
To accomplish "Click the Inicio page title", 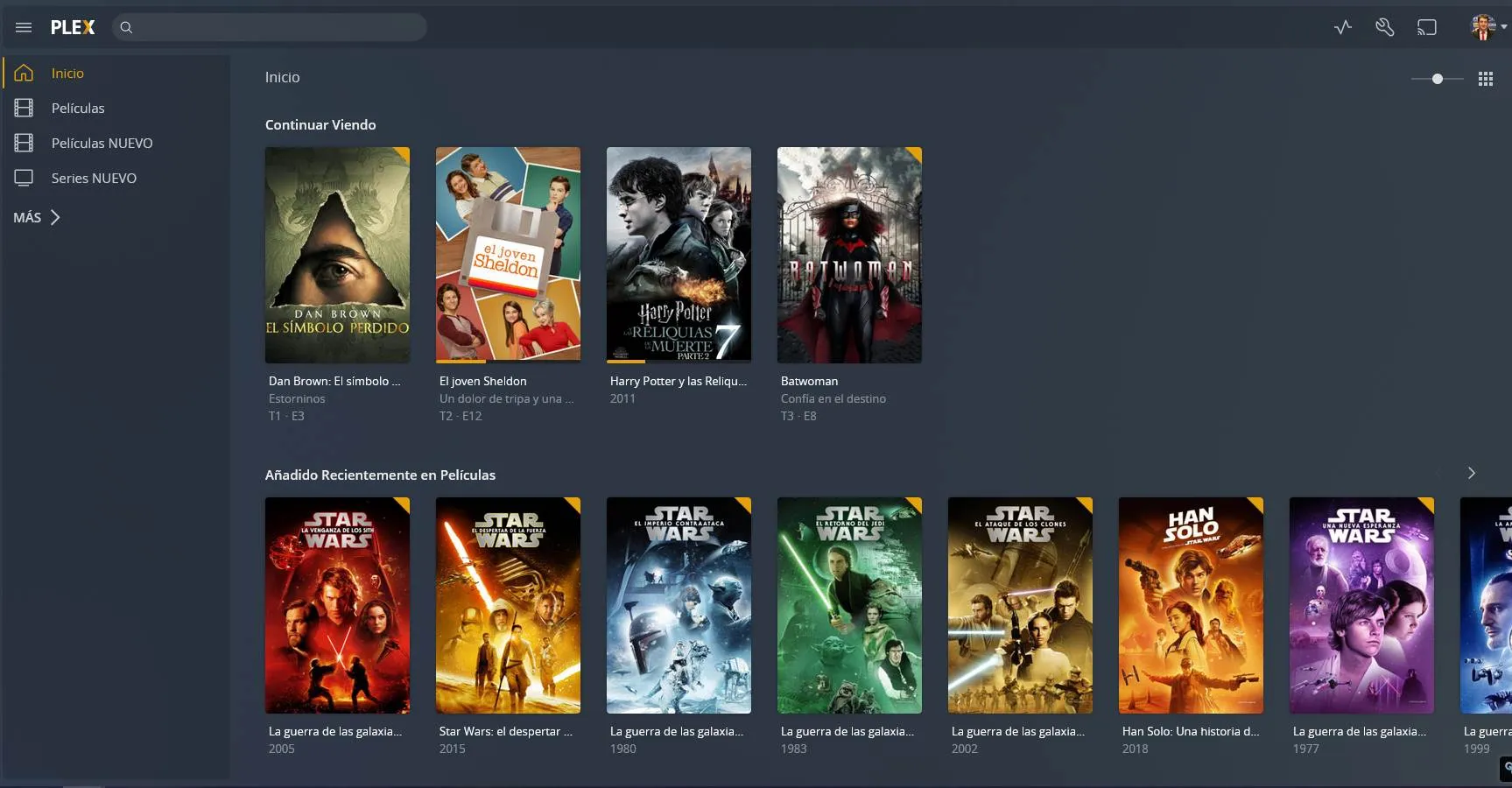I will point(283,77).
